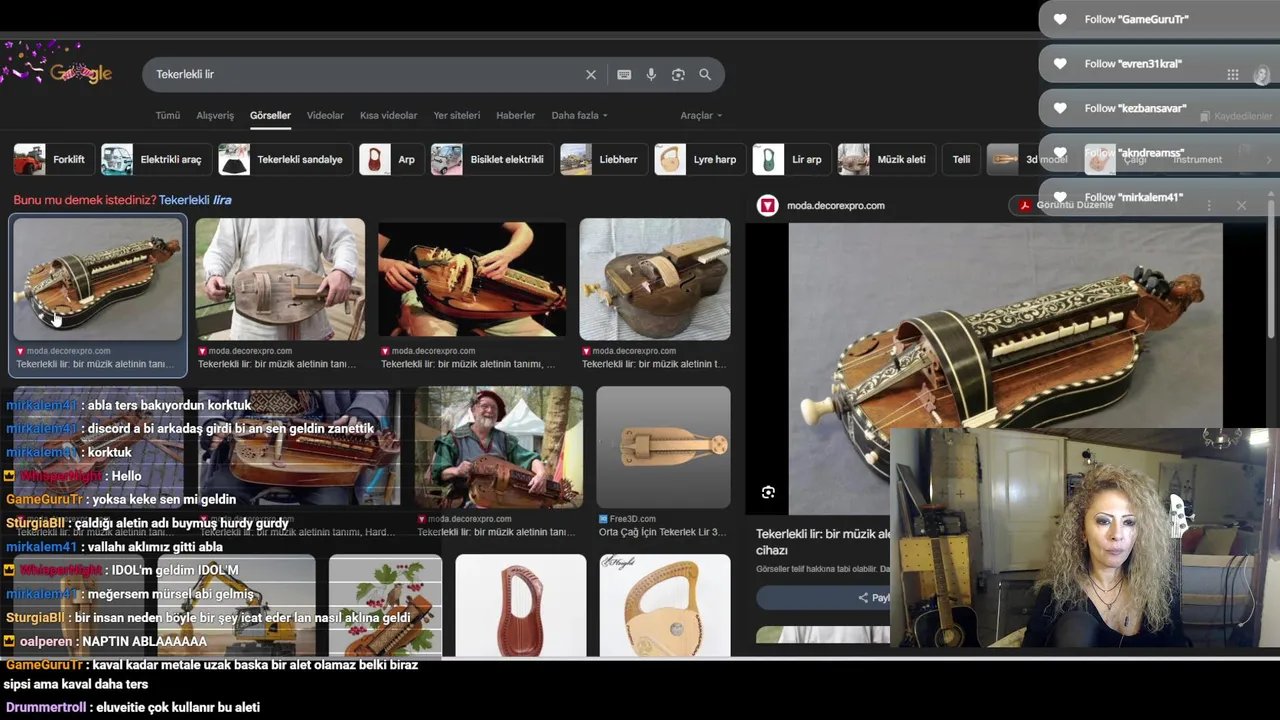Click the oalperen 'NAPTIN ABLAAAAAA' chat message
The image size is (1280, 720).
(x=106, y=641)
